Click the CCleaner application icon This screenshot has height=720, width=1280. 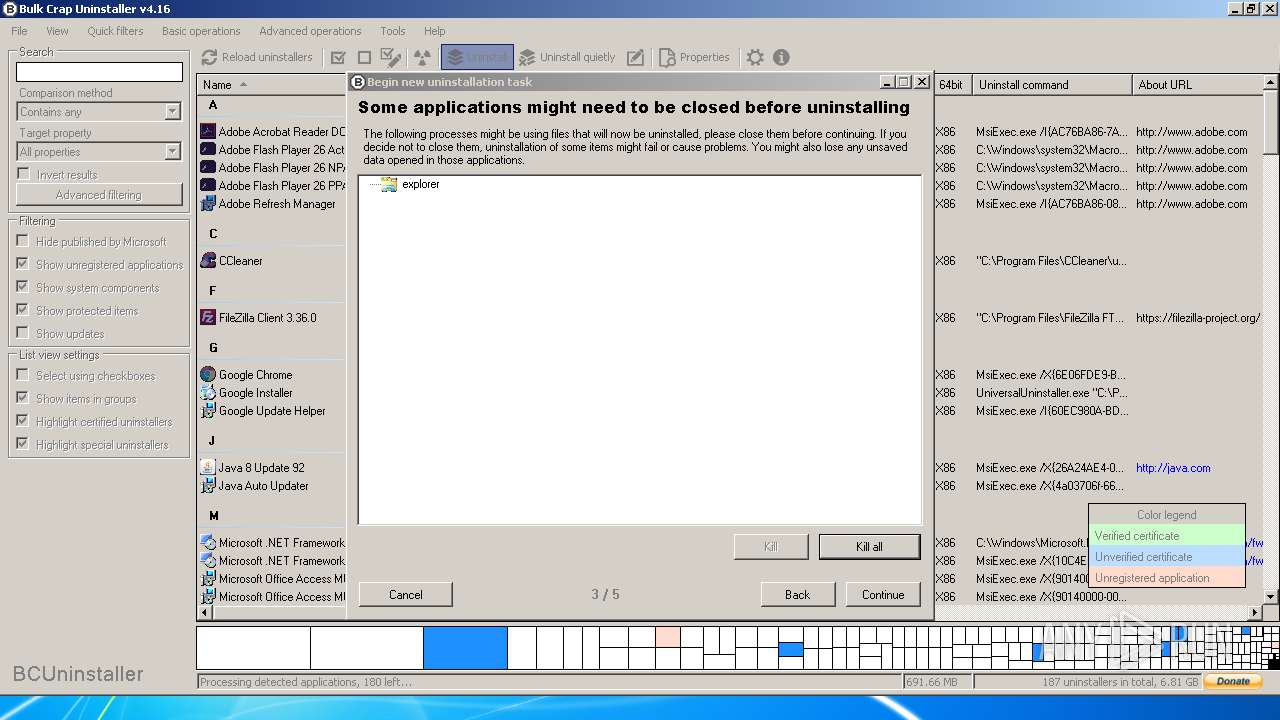[208, 260]
